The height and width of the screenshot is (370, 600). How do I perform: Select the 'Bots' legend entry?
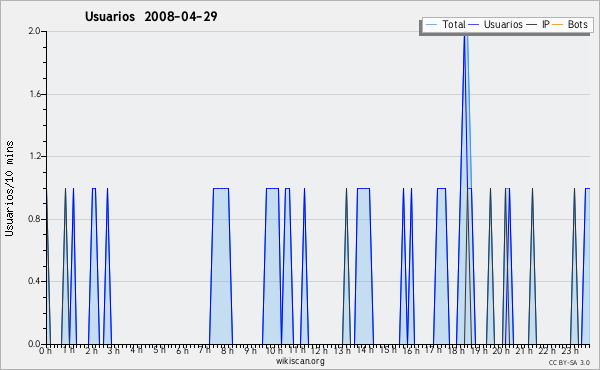[570, 24]
